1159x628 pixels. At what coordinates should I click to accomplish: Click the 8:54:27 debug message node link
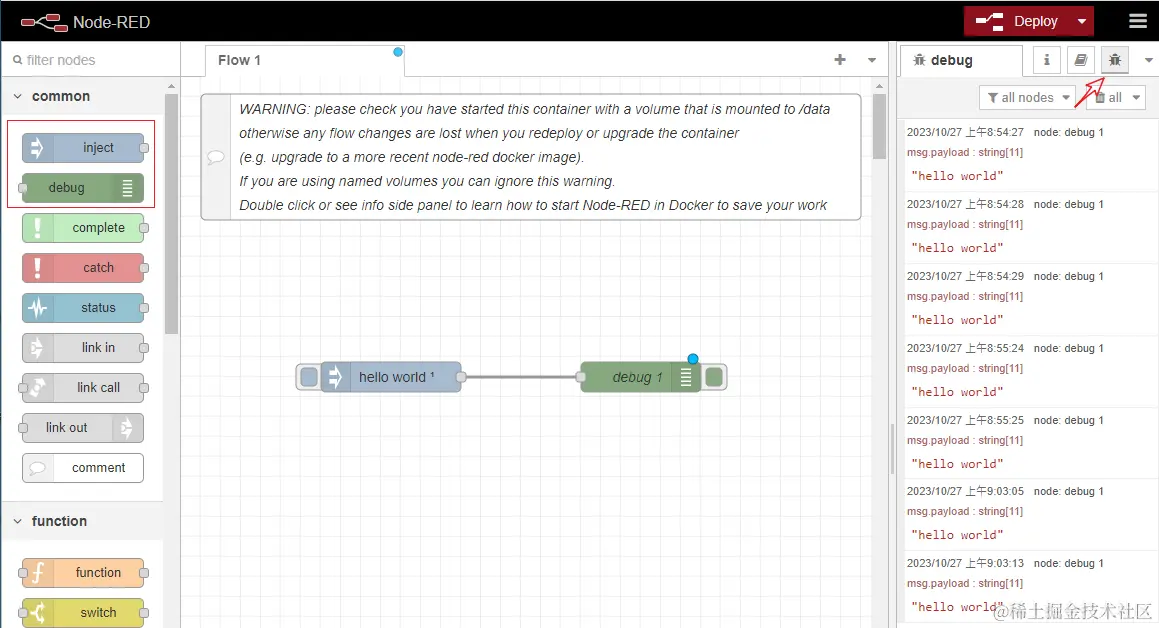[1068, 132]
